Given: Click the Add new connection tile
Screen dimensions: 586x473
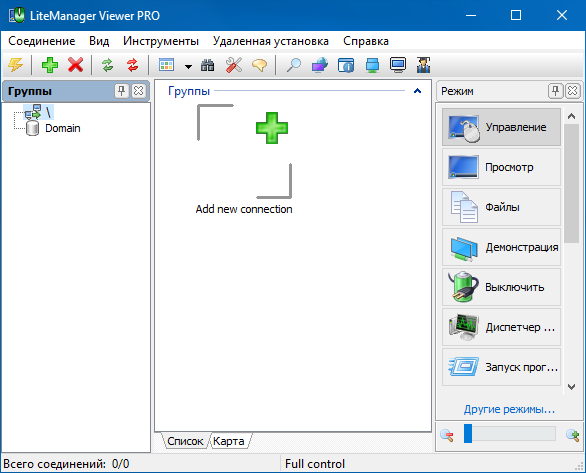Looking at the screenshot, I should pos(244,160).
